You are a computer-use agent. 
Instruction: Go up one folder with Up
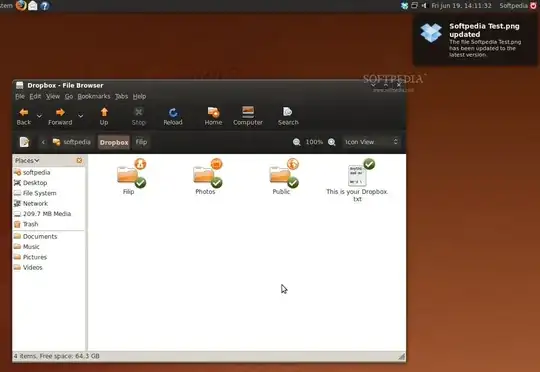coord(104,116)
